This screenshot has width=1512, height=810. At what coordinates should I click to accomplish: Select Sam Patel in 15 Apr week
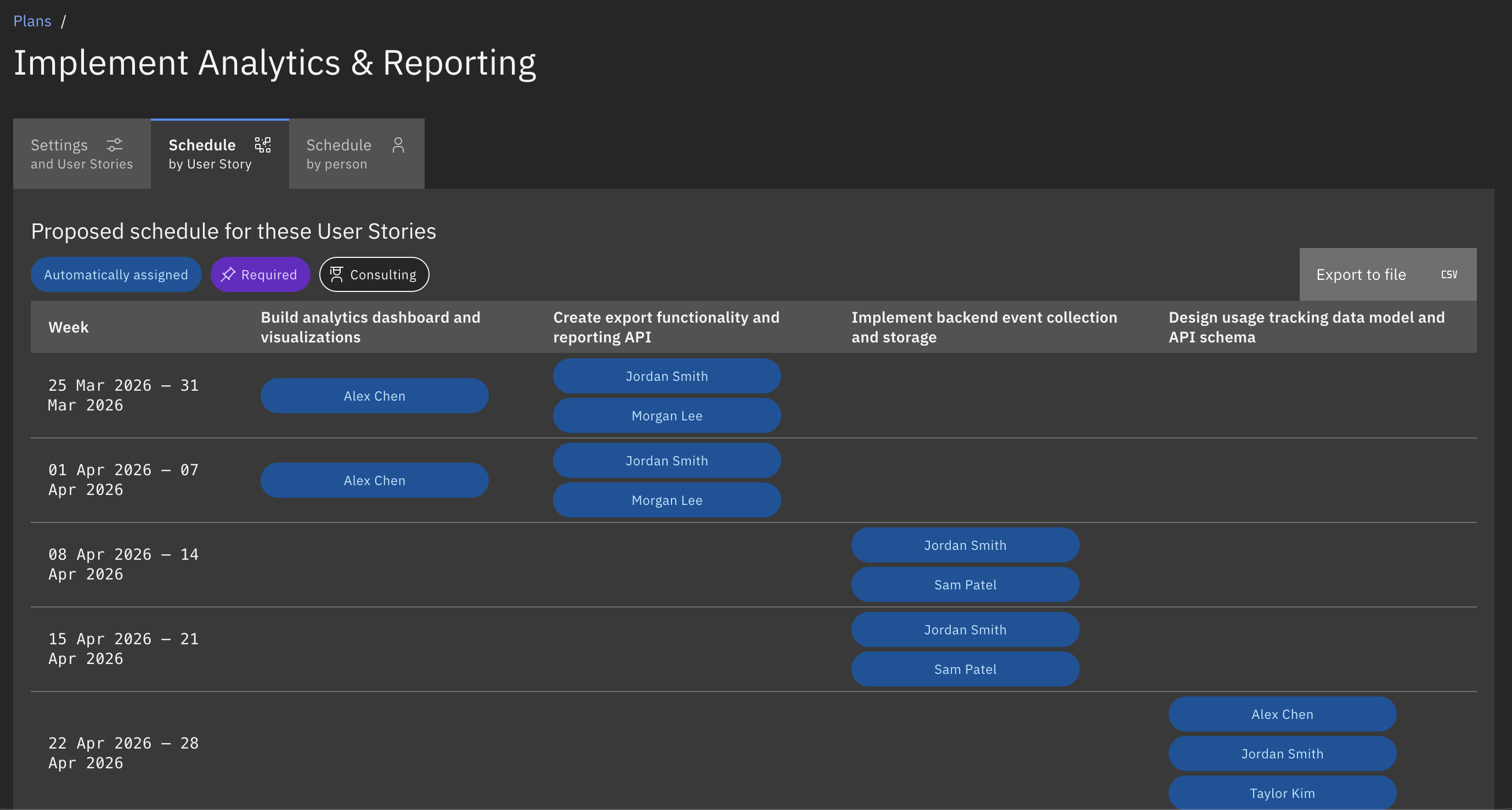tap(965, 670)
